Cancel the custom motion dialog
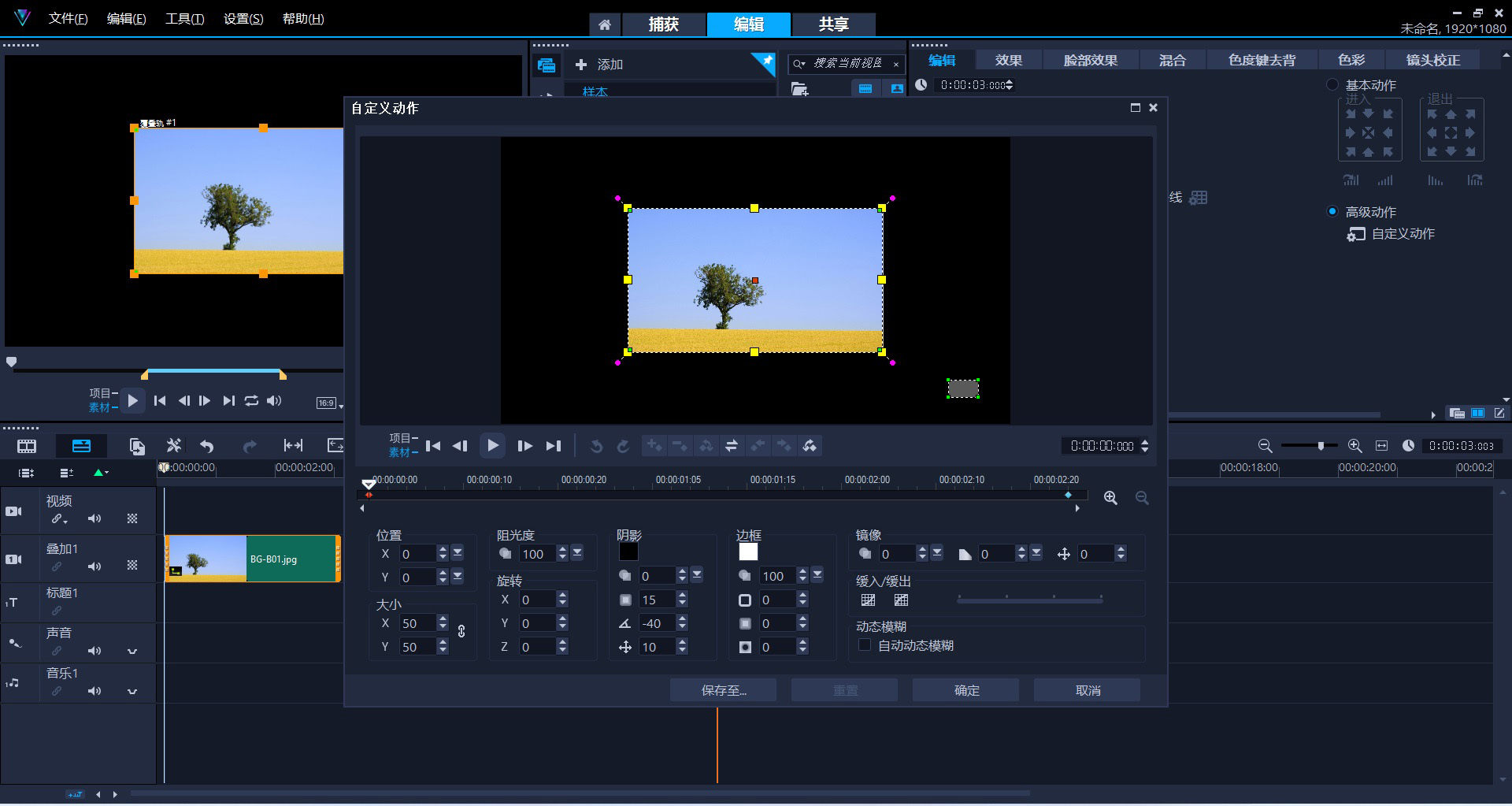This screenshot has height=806, width=1512. tap(1087, 690)
